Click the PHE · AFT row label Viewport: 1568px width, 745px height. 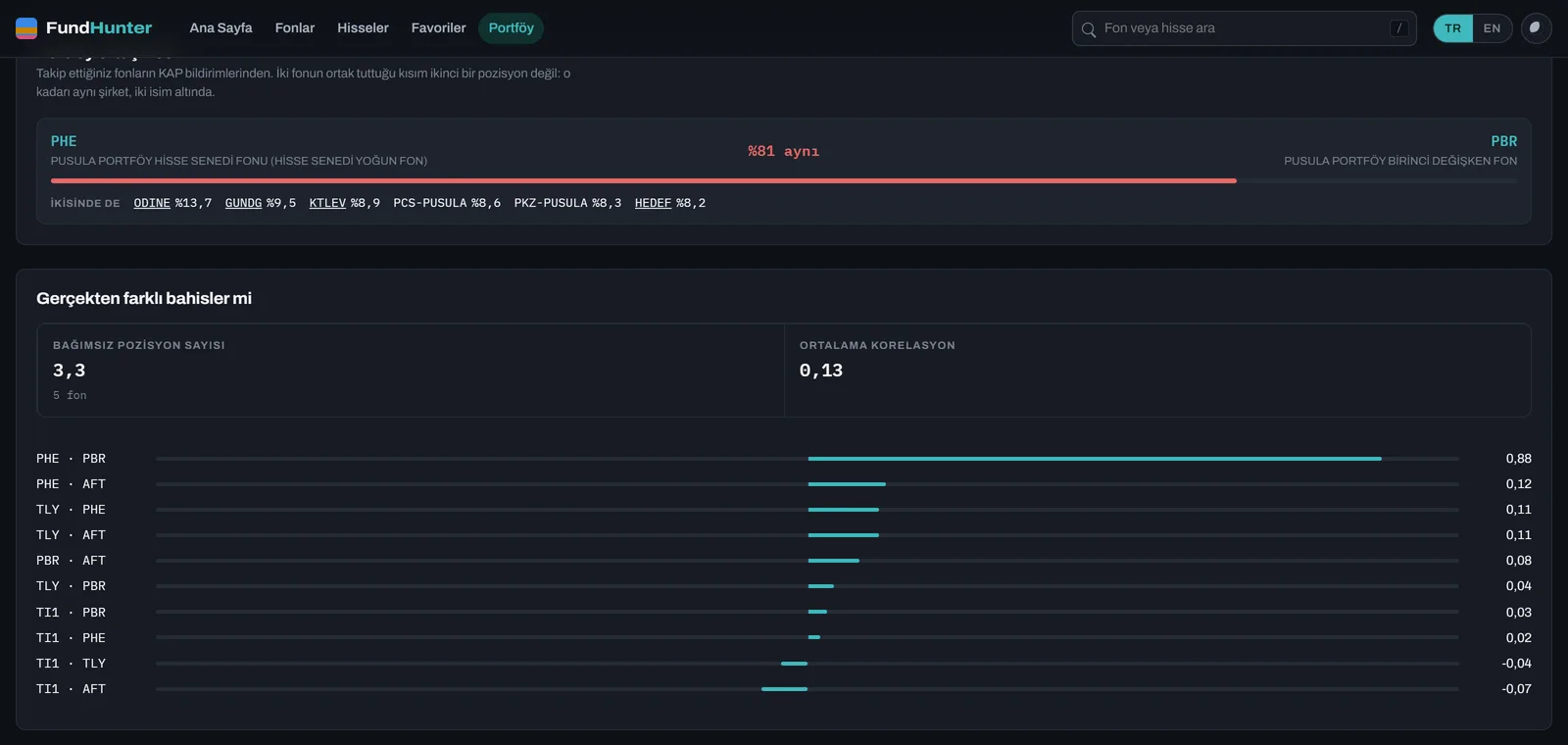[x=71, y=484]
